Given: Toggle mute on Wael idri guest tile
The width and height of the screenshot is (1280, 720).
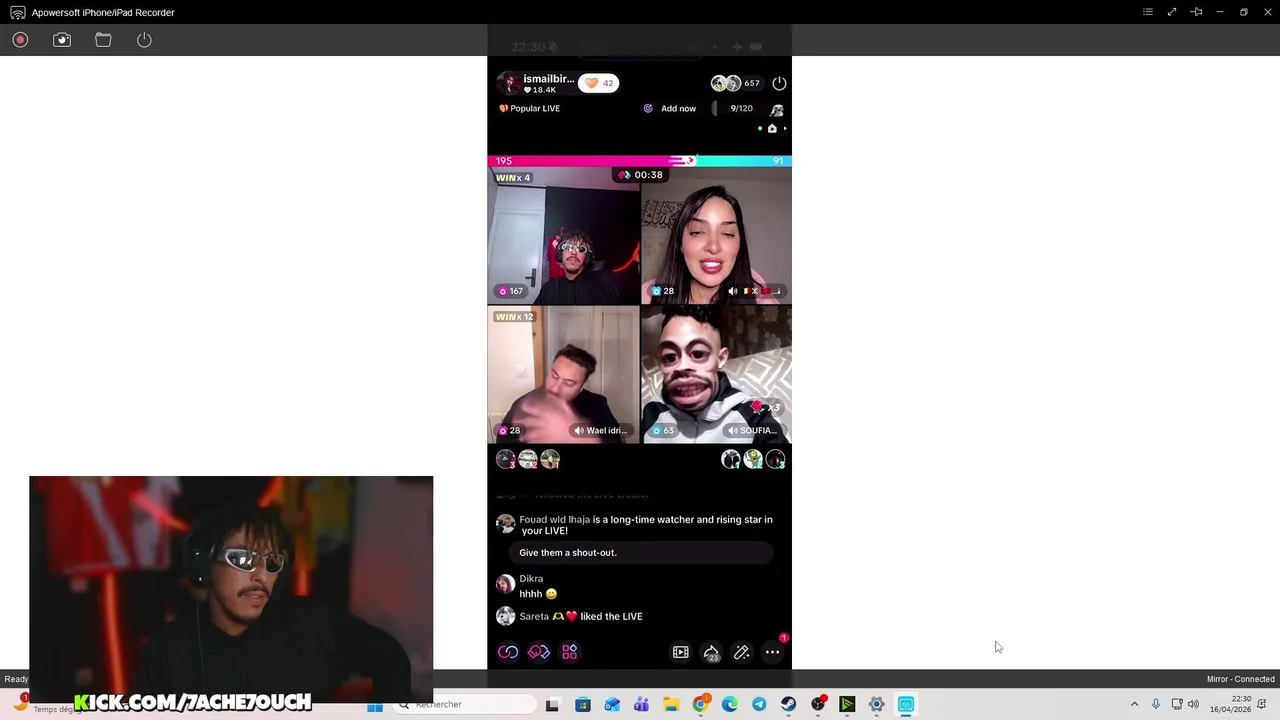Looking at the screenshot, I should 580,431.
